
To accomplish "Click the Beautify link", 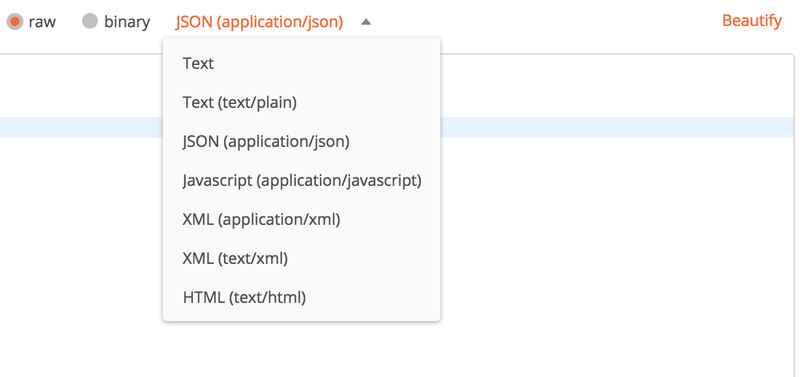I will pyautogui.click(x=752, y=21).
